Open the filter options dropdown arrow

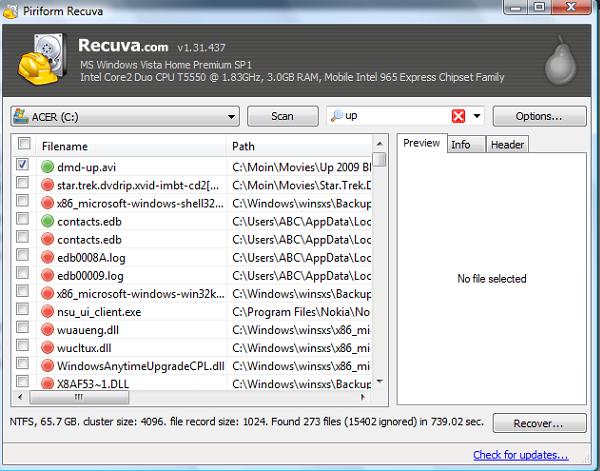pos(477,116)
